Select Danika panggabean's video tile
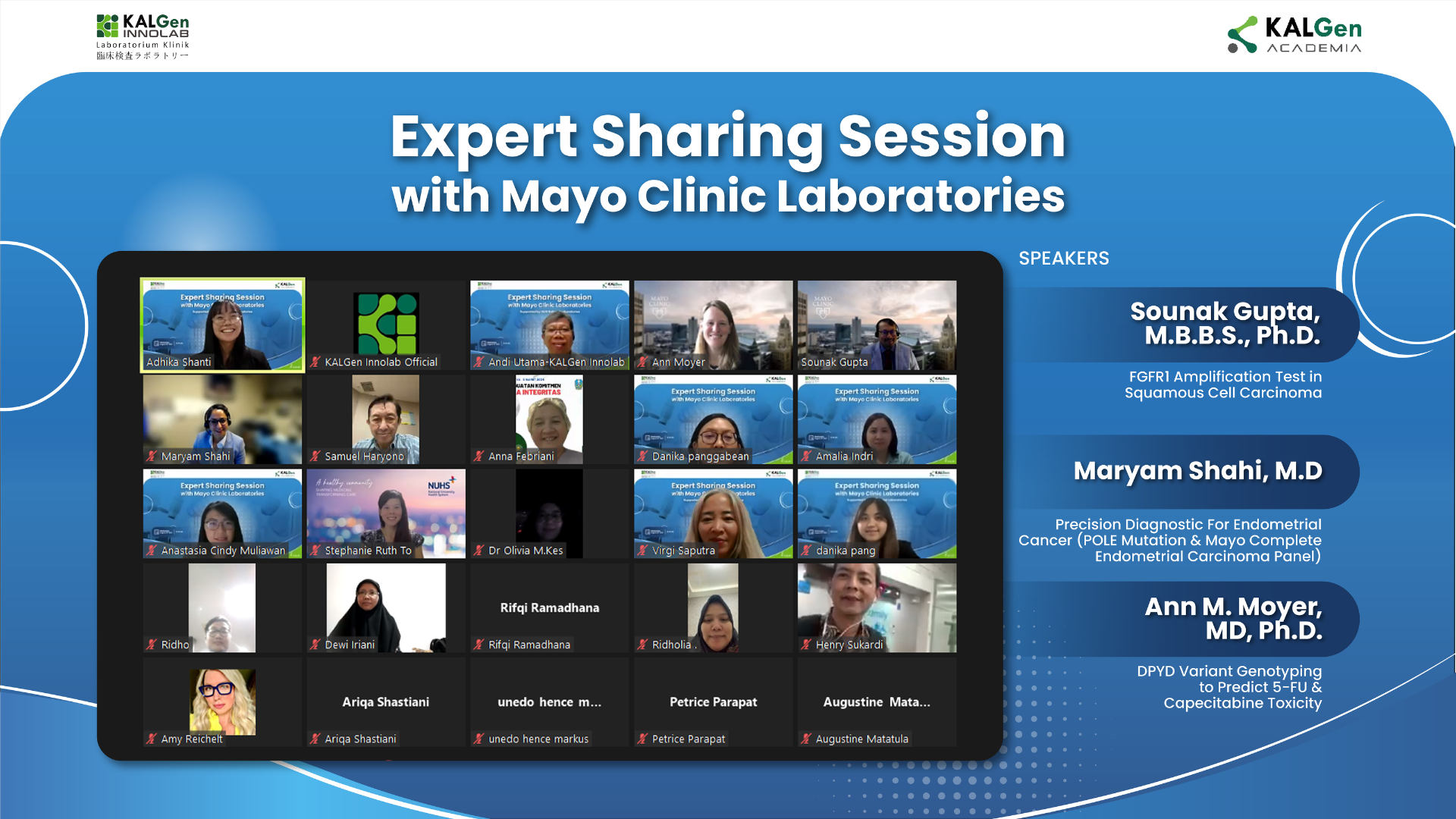The height and width of the screenshot is (819, 1456). [714, 419]
